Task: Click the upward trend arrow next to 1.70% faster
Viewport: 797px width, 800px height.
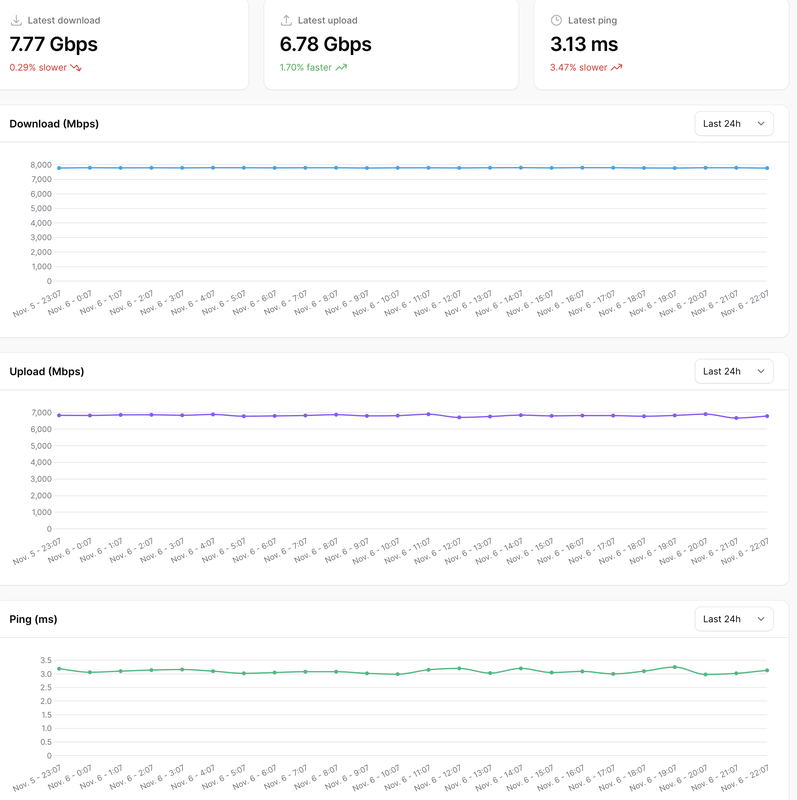Action: [x=341, y=67]
